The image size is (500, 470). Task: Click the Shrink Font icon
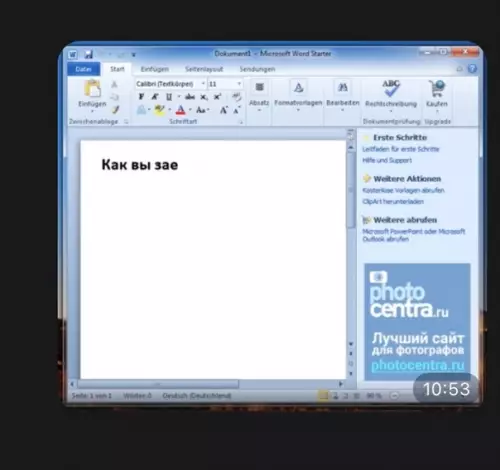236,110
